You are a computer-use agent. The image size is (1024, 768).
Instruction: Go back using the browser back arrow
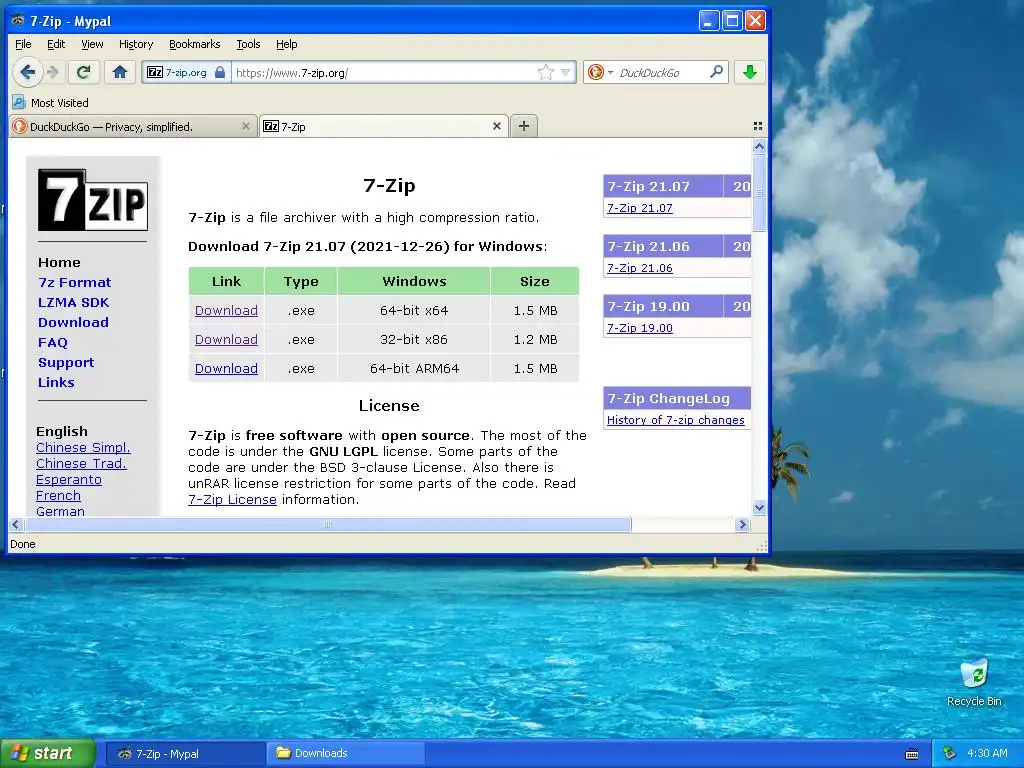tap(27, 72)
